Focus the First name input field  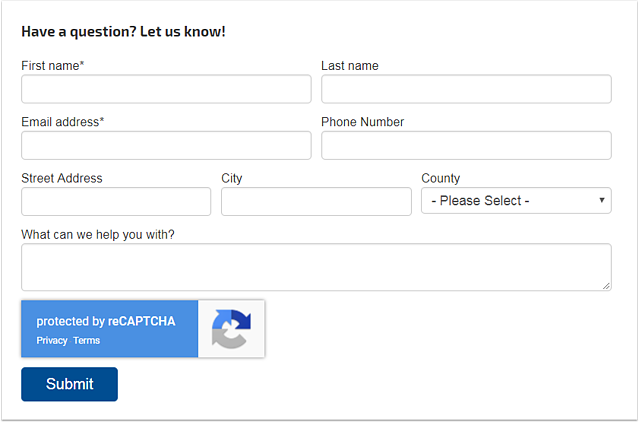click(166, 89)
